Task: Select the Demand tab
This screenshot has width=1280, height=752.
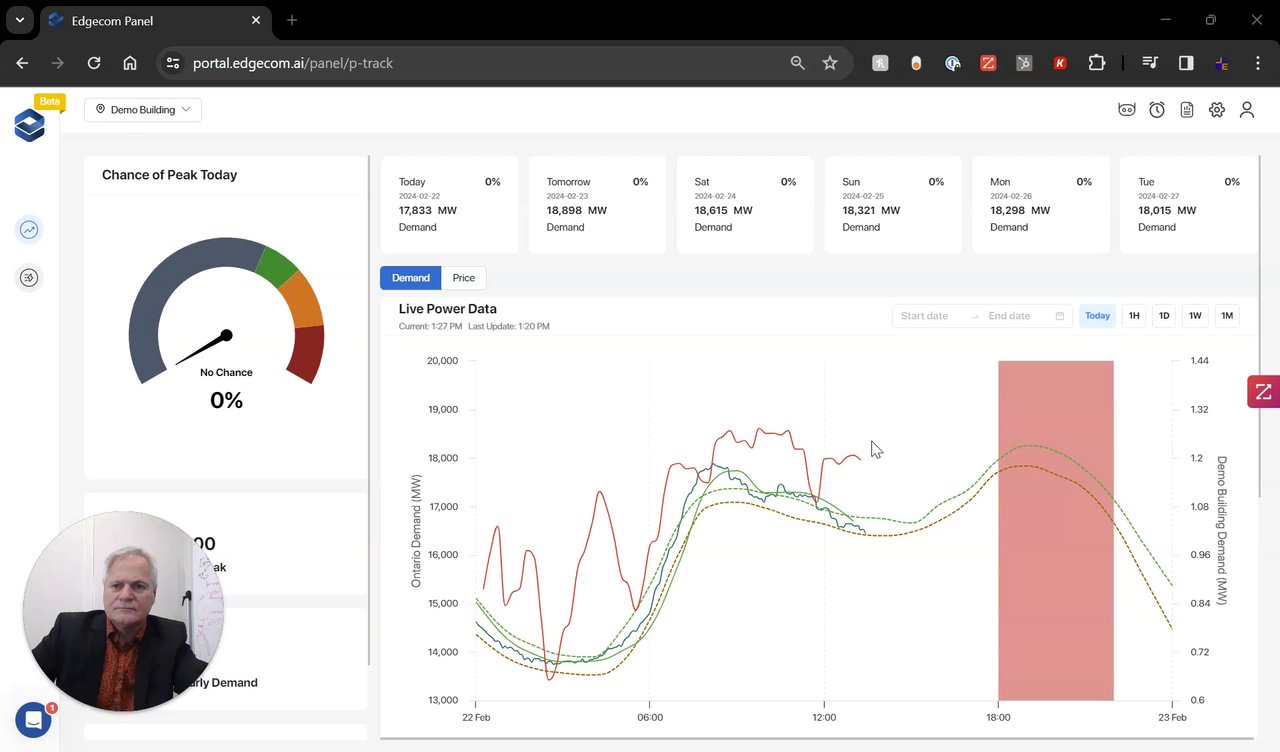Action: [x=410, y=278]
